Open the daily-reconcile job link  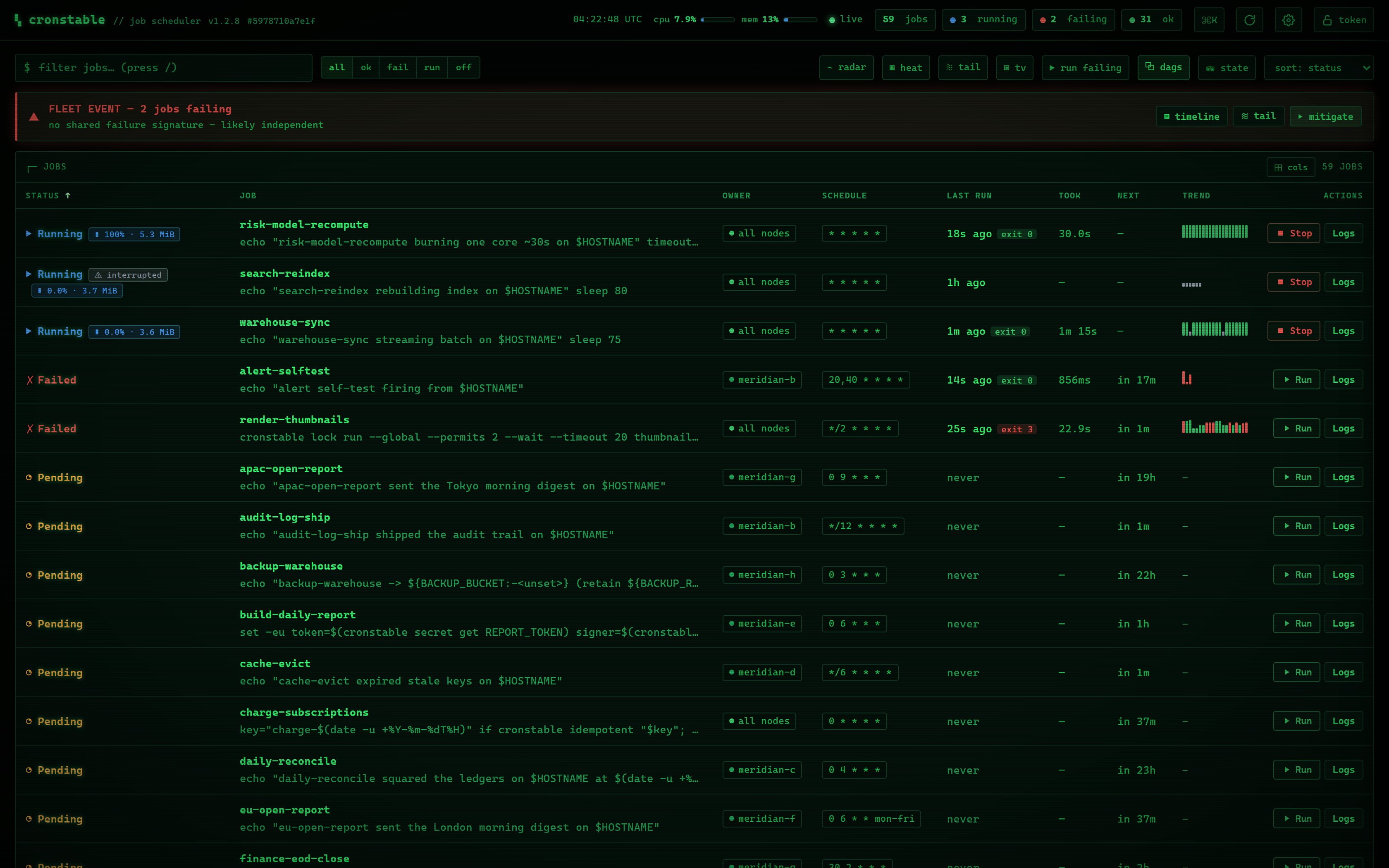pos(288,761)
